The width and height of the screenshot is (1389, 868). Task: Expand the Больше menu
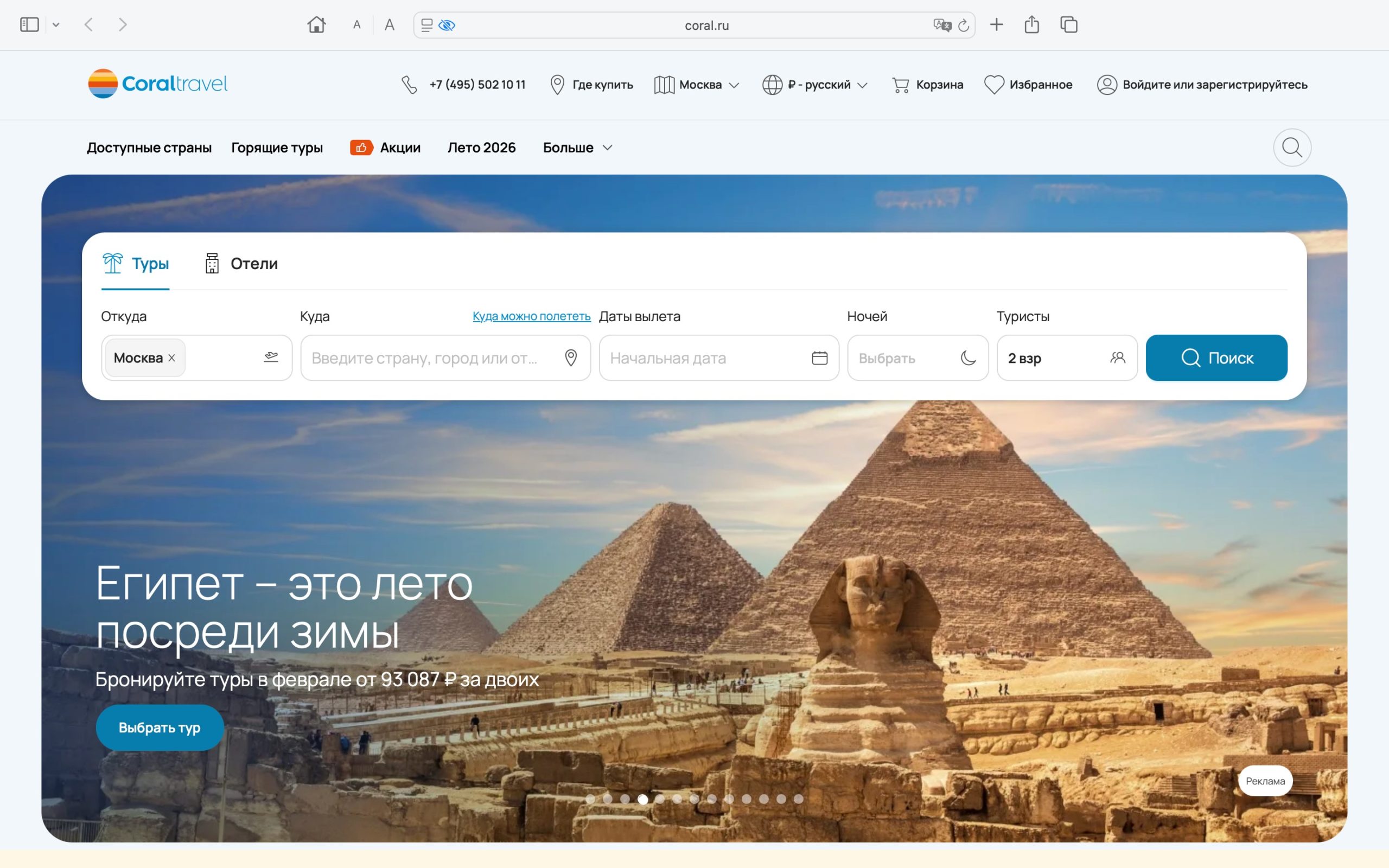point(577,148)
